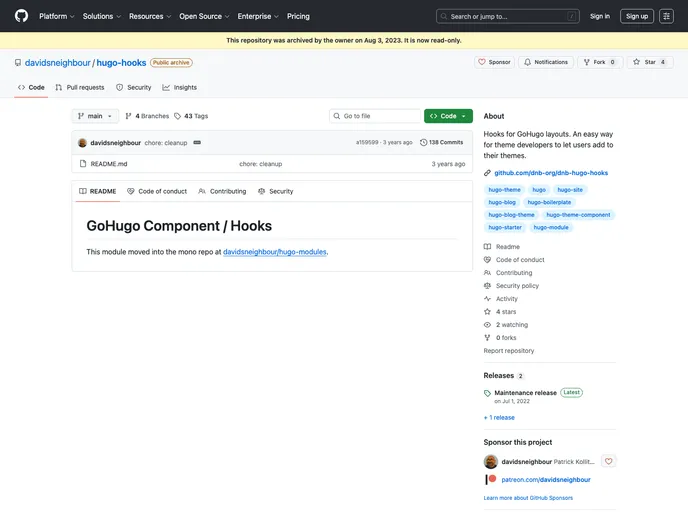Image resolution: width=688 pixels, height=512 pixels.
Task: Click the Go to file search field
Action: click(375, 116)
